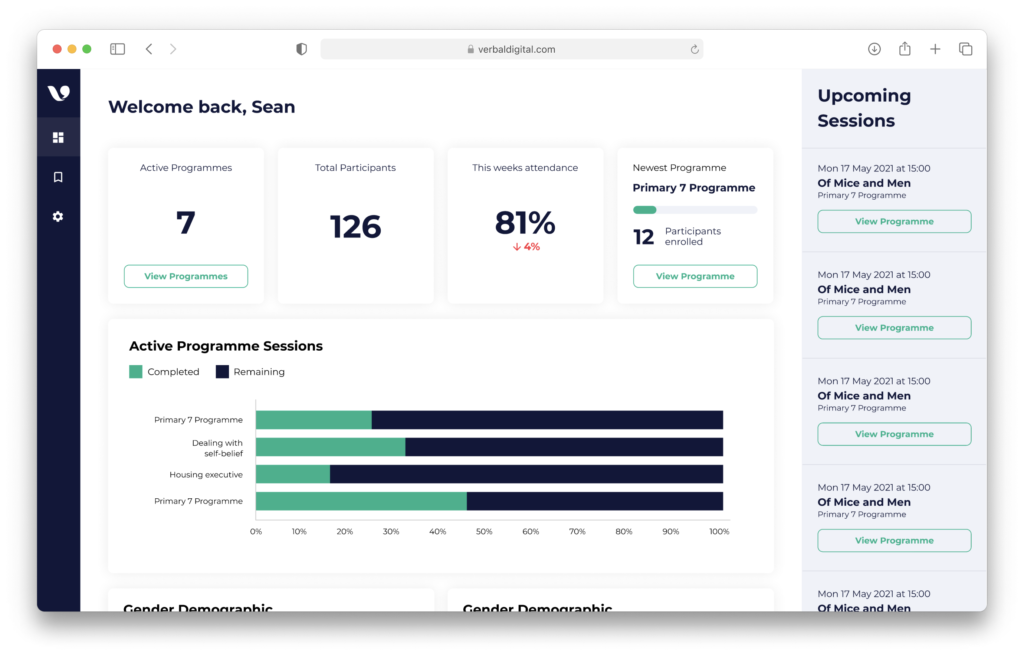Screen dimensions: 1024x656
Task: Click the View Programmes button
Action: coord(186,276)
